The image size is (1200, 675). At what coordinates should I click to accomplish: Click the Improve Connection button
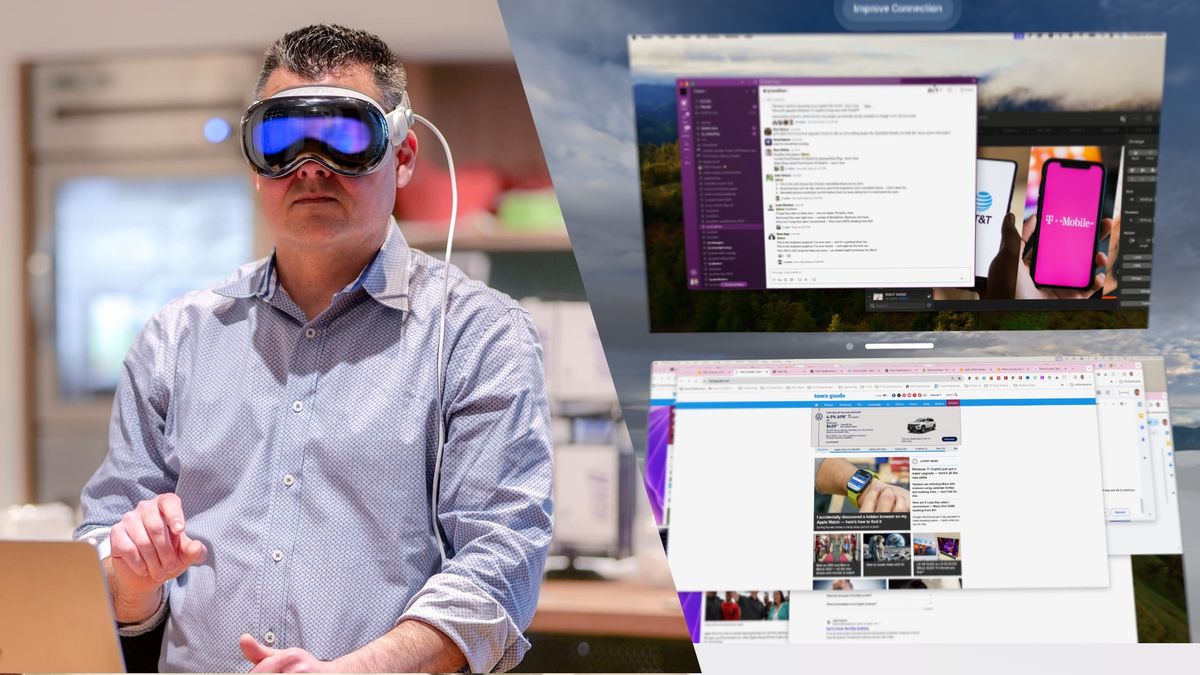tap(897, 10)
